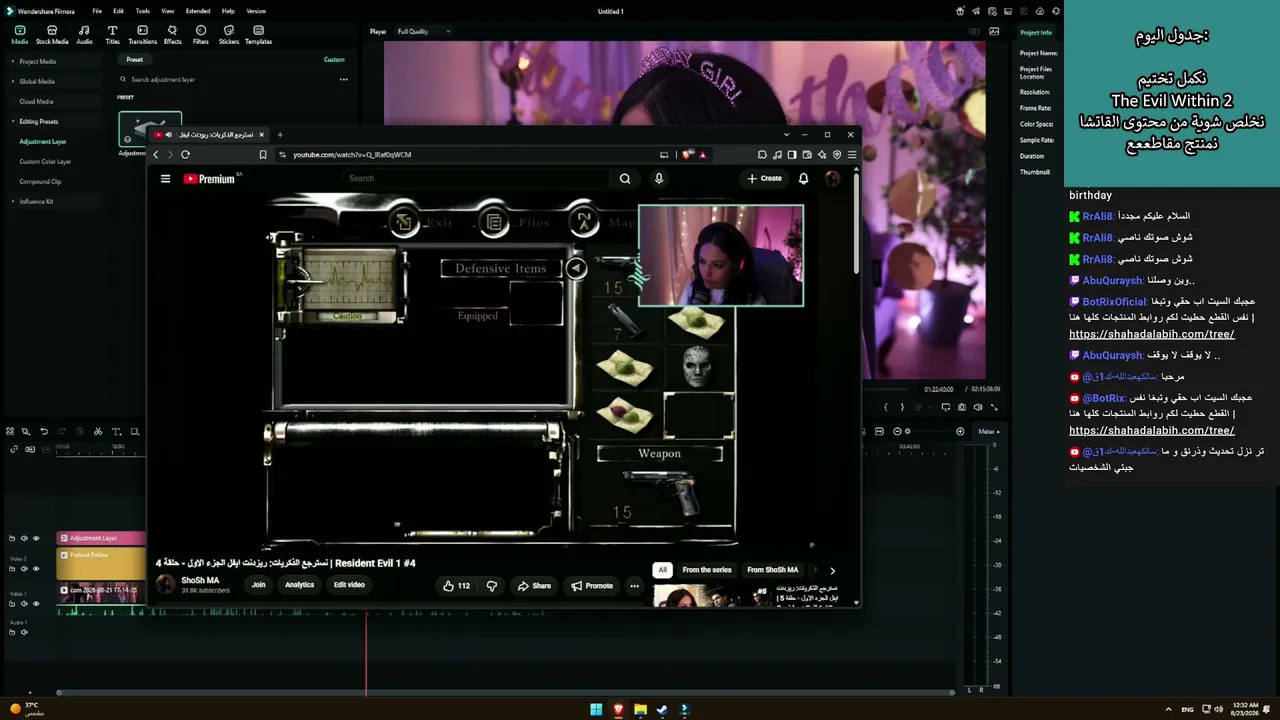Select the timeline text tool
The image size is (1280, 720).
pos(116,432)
